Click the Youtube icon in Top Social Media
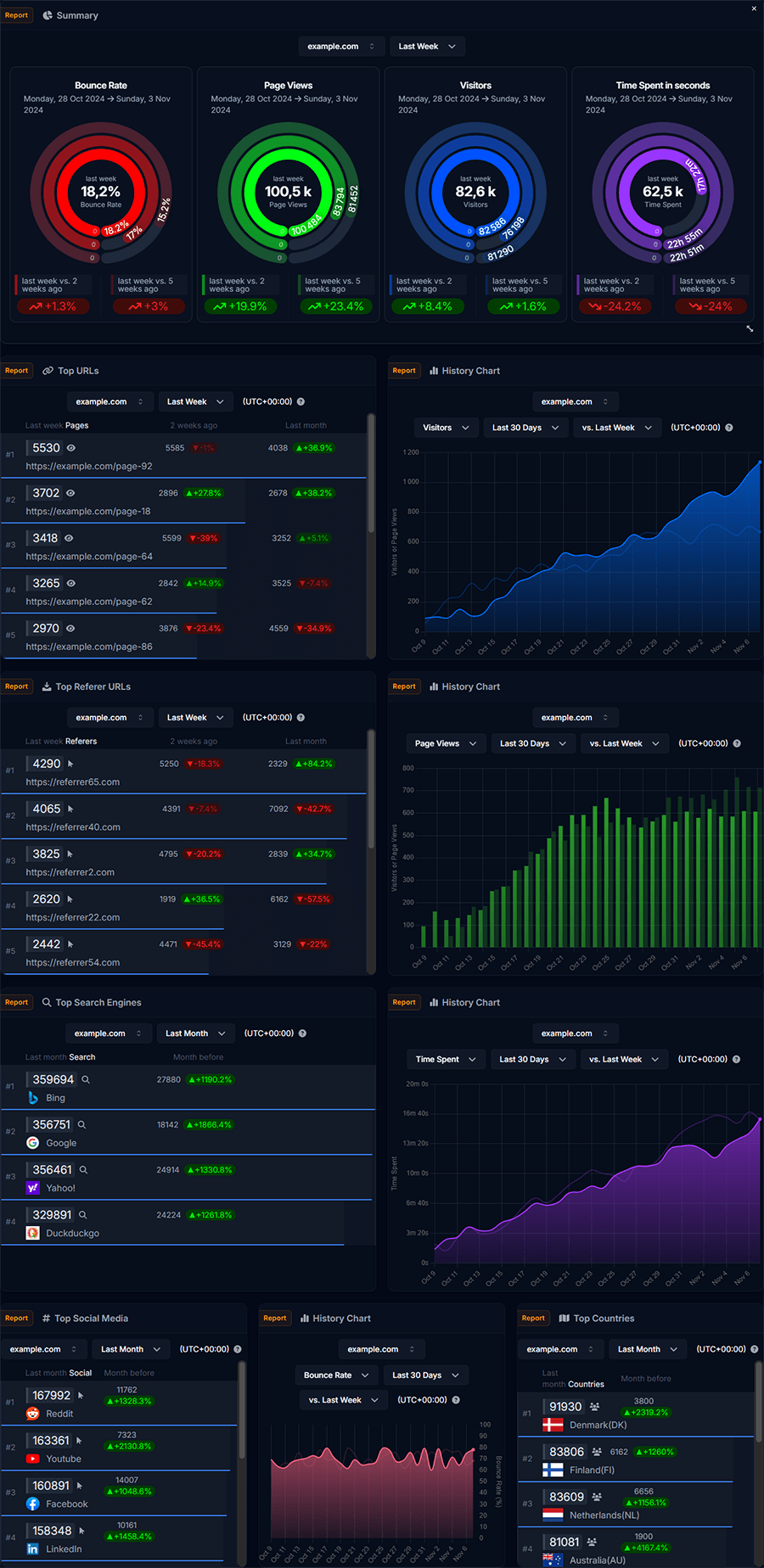Viewport: 764px width, 1568px height. click(x=33, y=1459)
